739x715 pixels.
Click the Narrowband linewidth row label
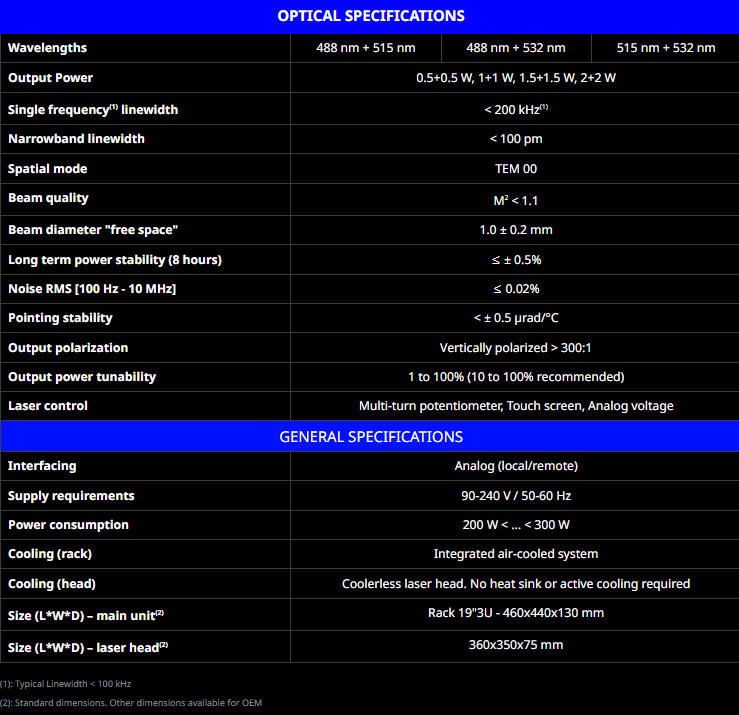click(x=76, y=139)
